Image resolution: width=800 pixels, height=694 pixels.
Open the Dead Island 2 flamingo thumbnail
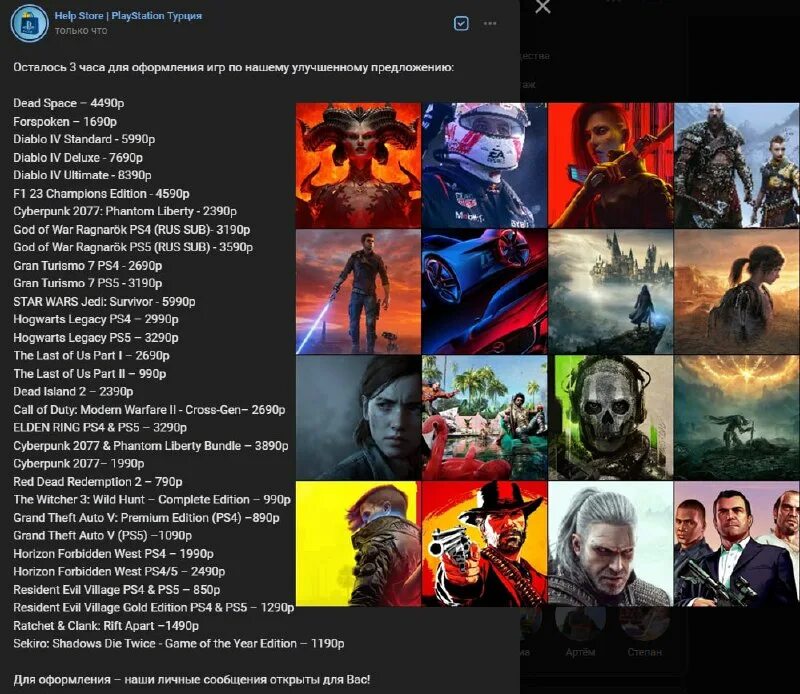click(484, 417)
